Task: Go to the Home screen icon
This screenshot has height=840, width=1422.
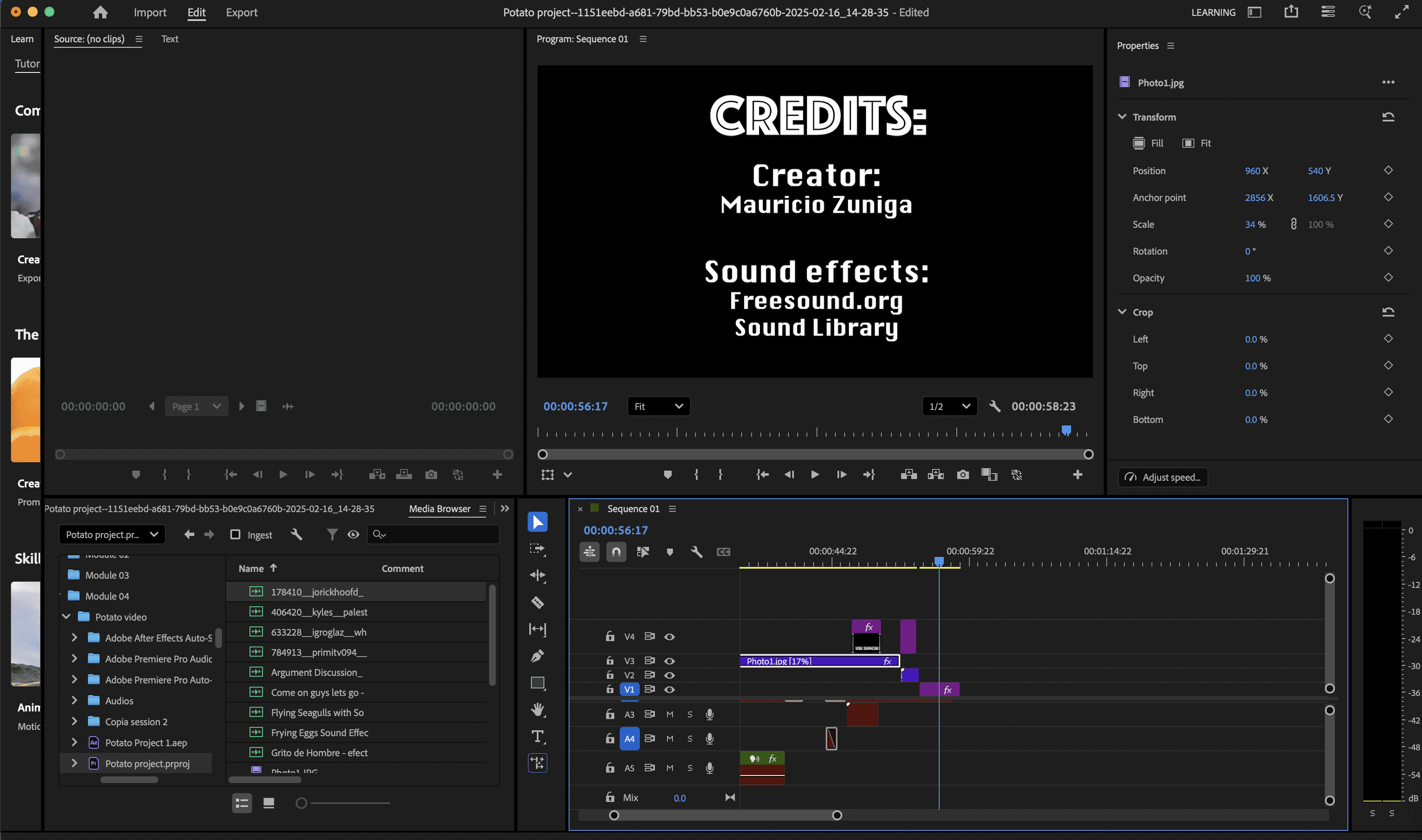Action: tap(100, 13)
